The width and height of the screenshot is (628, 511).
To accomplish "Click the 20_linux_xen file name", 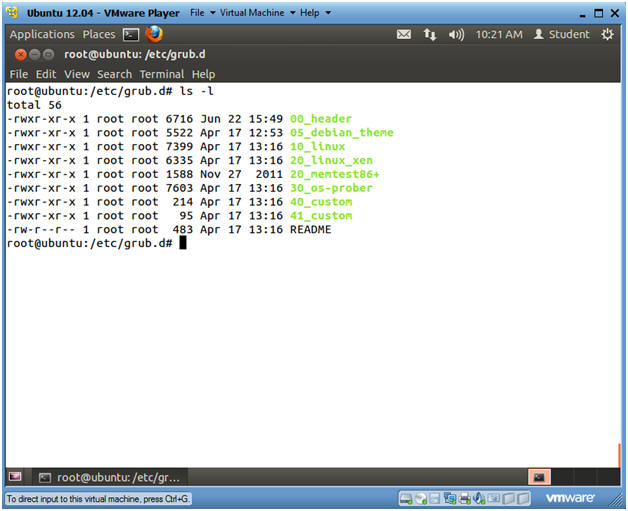I will point(331,160).
